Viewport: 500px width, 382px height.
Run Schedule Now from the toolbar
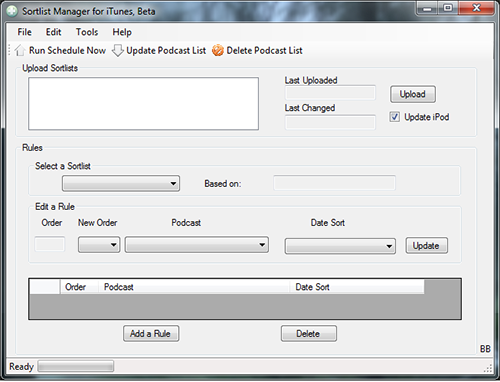[x=67, y=50]
